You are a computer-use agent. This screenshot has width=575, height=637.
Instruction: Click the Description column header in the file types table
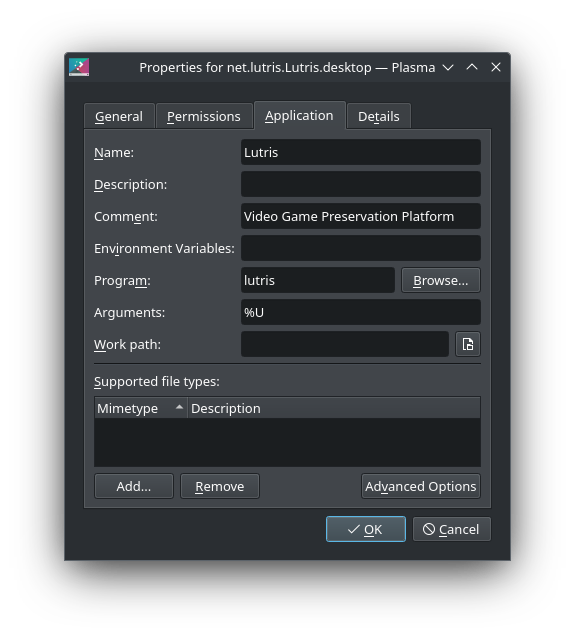[334, 408]
